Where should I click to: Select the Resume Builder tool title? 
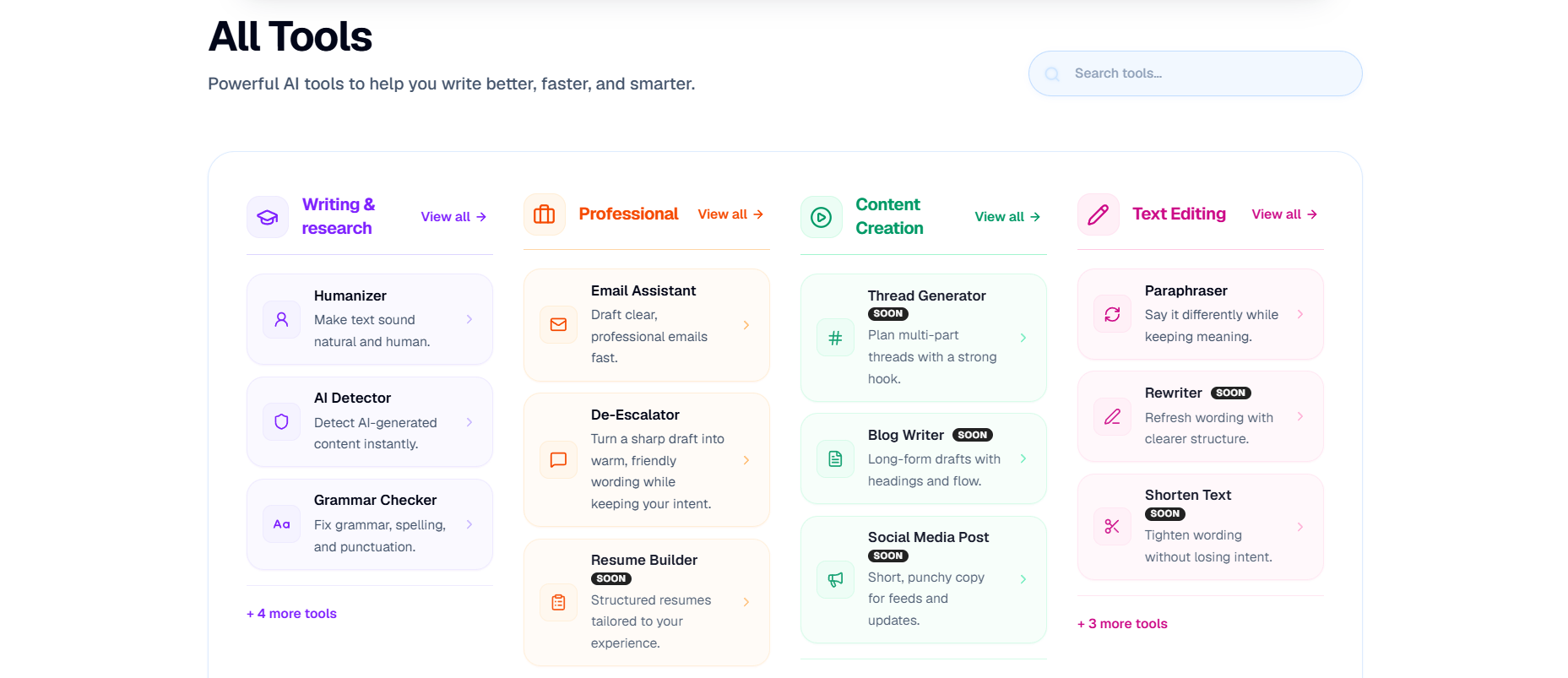(644, 560)
